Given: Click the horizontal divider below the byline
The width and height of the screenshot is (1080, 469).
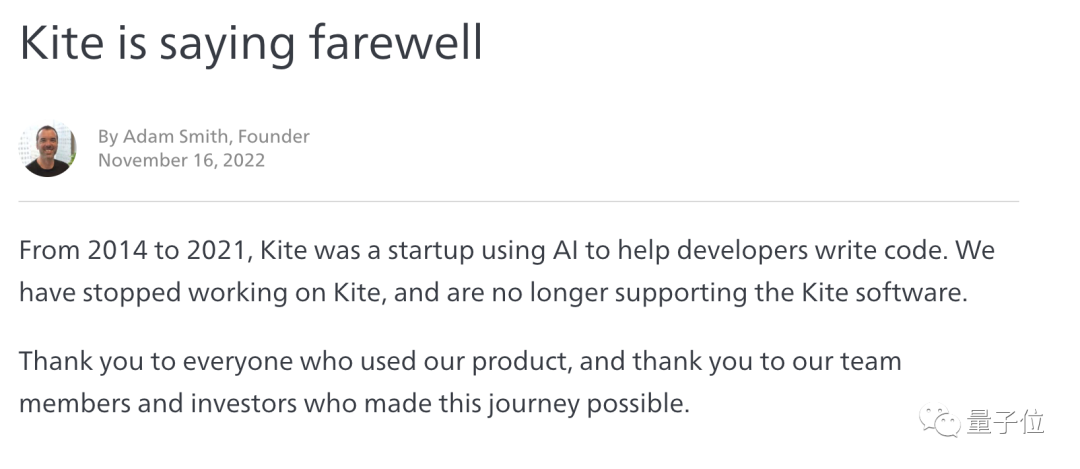Looking at the screenshot, I should [518, 202].
